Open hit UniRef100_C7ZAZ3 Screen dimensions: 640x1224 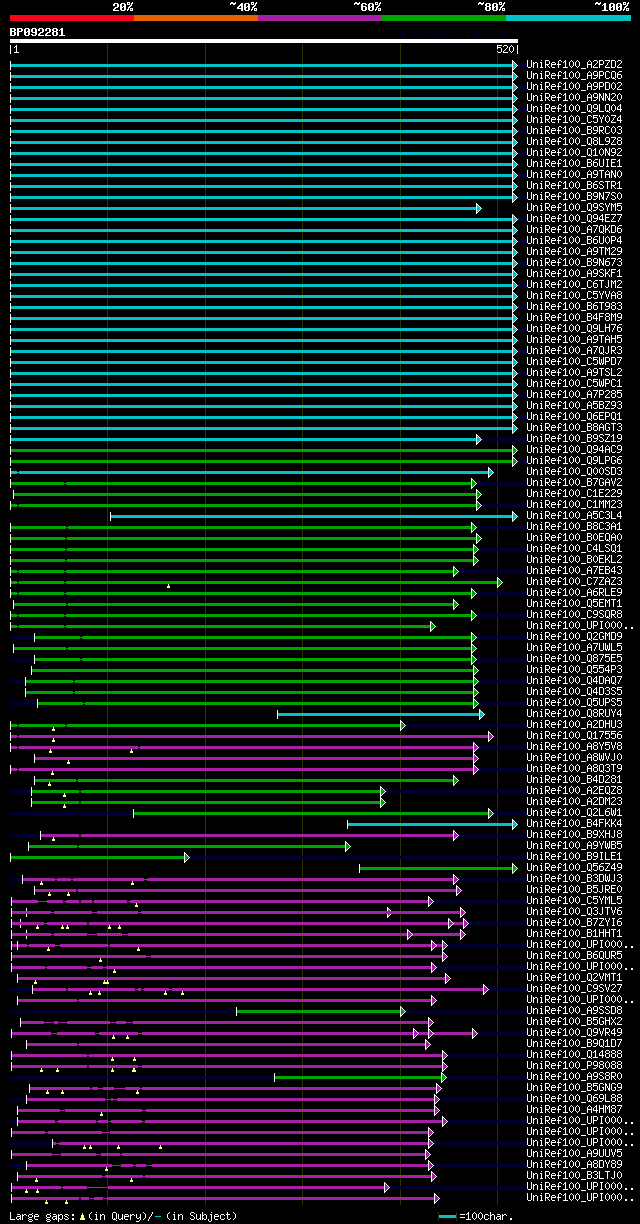click(x=574, y=582)
